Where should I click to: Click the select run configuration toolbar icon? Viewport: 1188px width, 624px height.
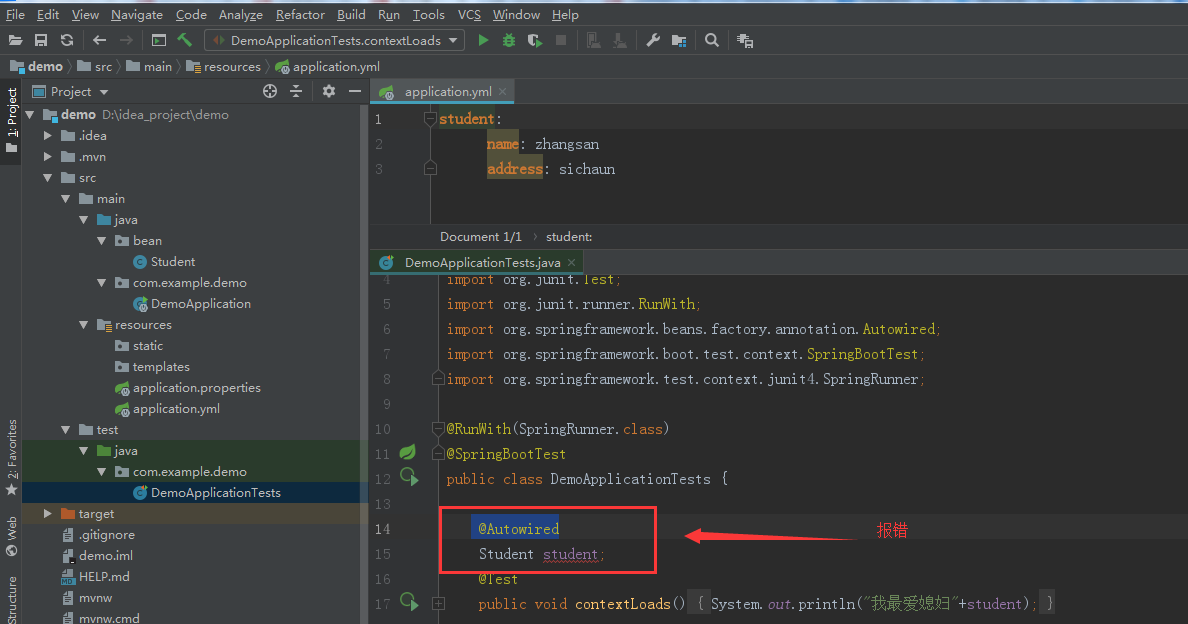point(158,41)
